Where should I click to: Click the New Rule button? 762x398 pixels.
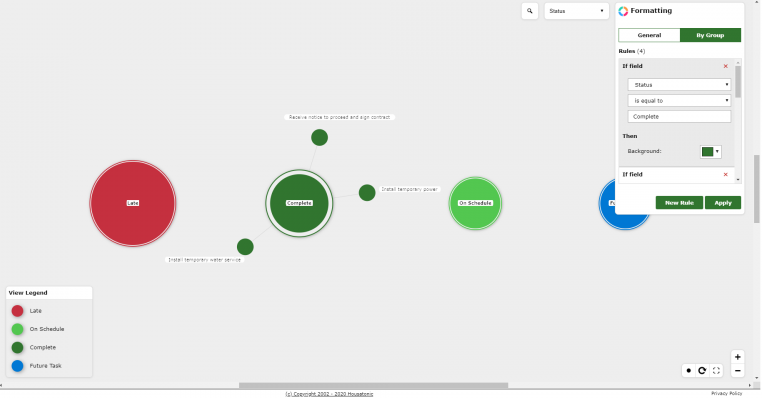click(x=679, y=203)
